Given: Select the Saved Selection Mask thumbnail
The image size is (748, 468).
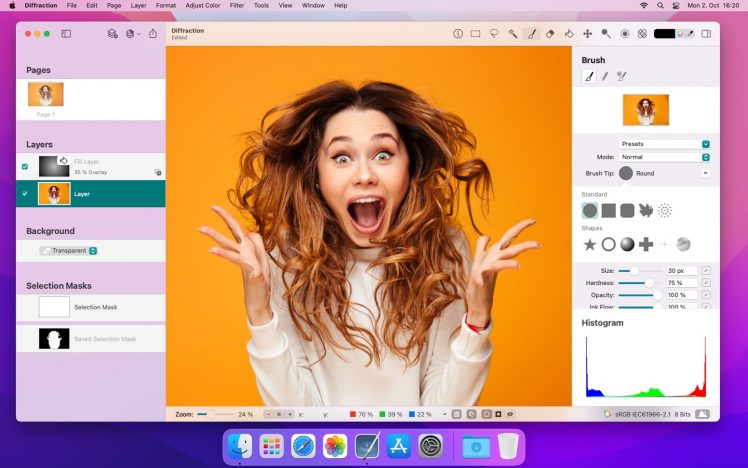Looking at the screenshot, I should (x=54, y=339).
